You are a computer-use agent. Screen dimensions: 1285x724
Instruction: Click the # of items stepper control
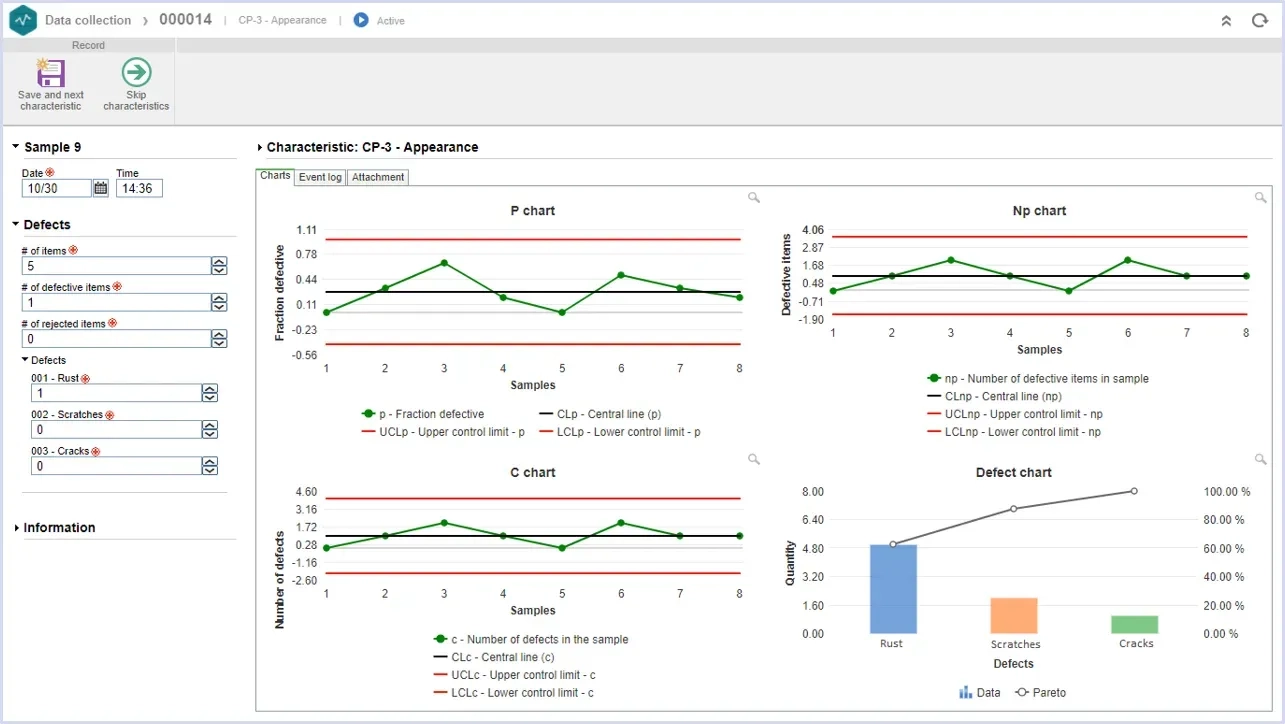coord(219,266)
